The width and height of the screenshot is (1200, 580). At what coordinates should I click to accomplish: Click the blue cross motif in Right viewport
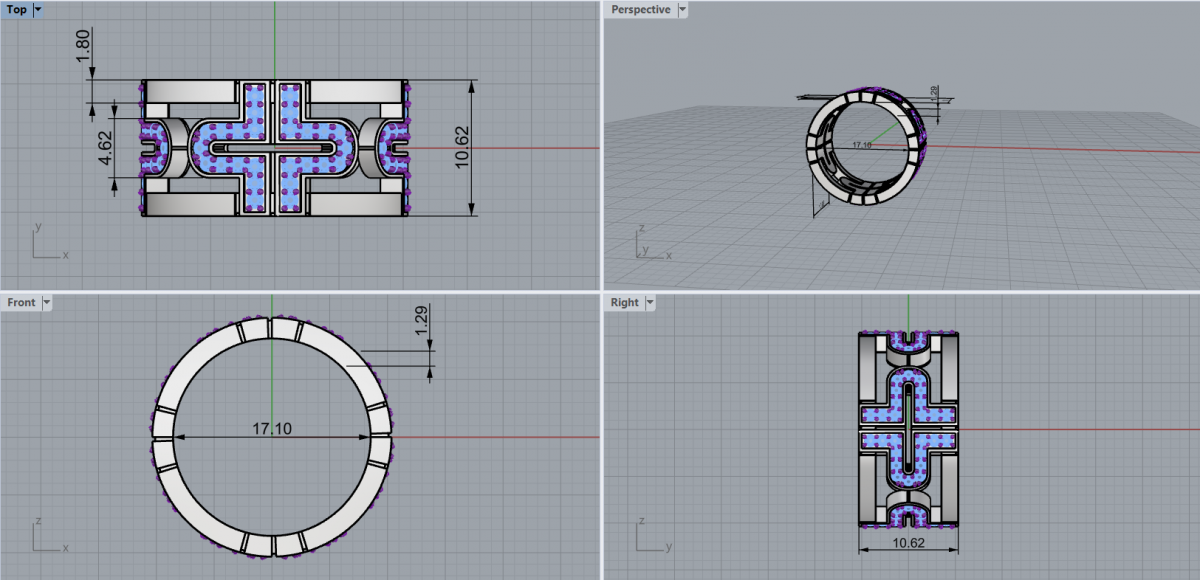coord(908,427)
